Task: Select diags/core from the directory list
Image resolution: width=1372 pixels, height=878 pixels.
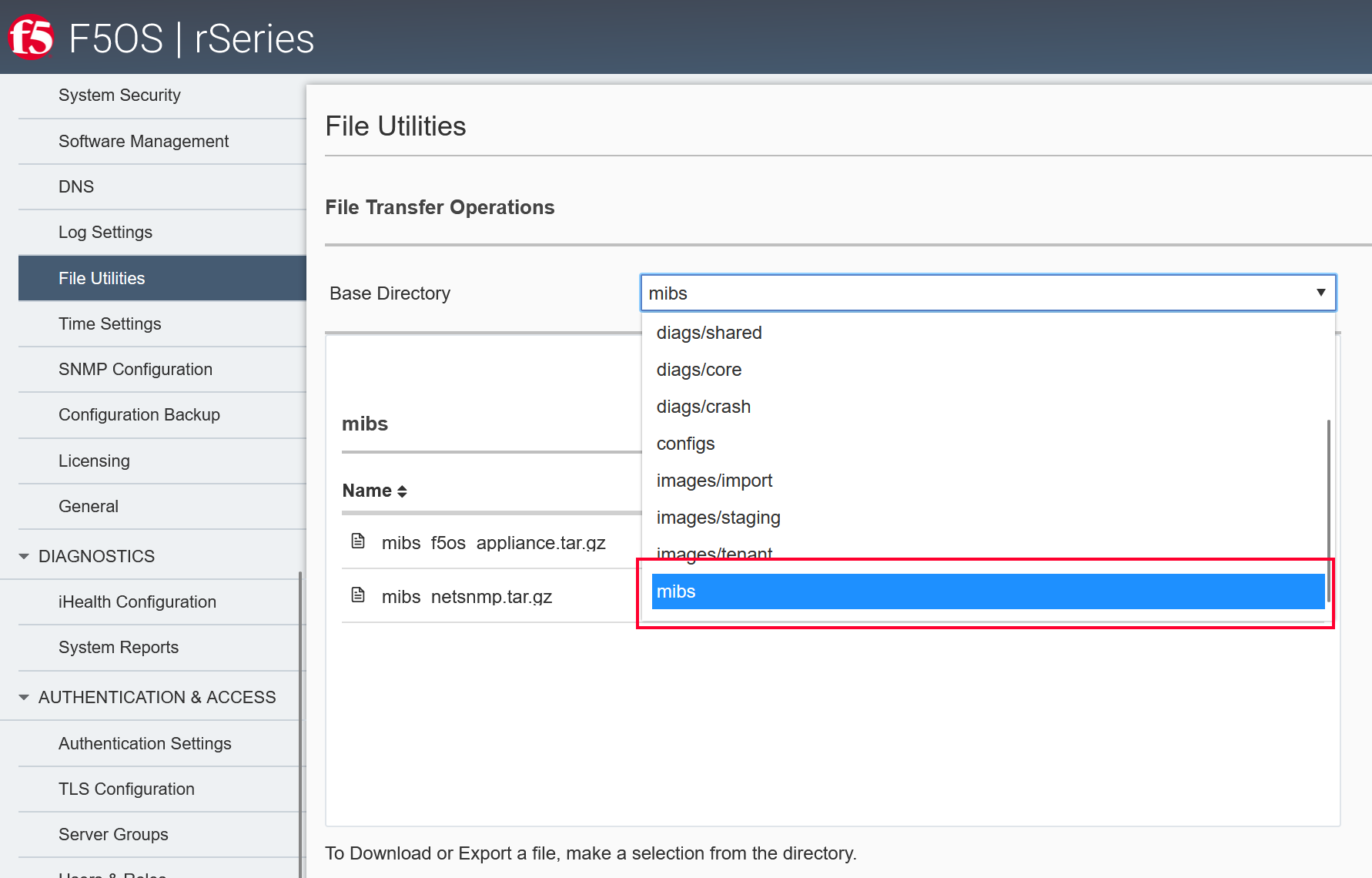Action: (985, 370)
